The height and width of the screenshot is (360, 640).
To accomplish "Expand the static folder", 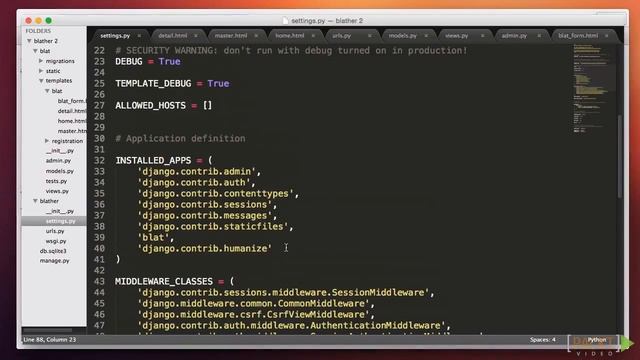I will [41, 71].
